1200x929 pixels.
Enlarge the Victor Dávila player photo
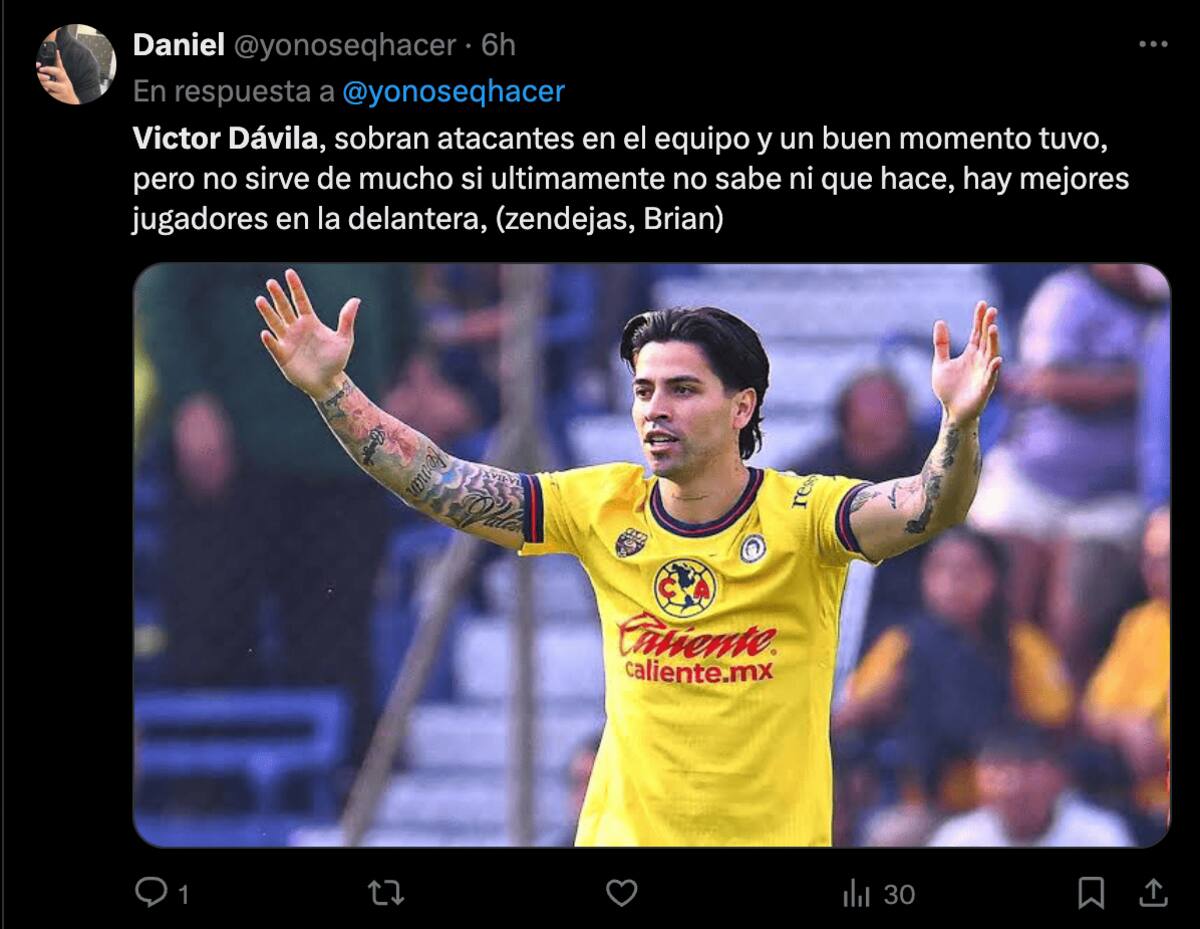651,555
